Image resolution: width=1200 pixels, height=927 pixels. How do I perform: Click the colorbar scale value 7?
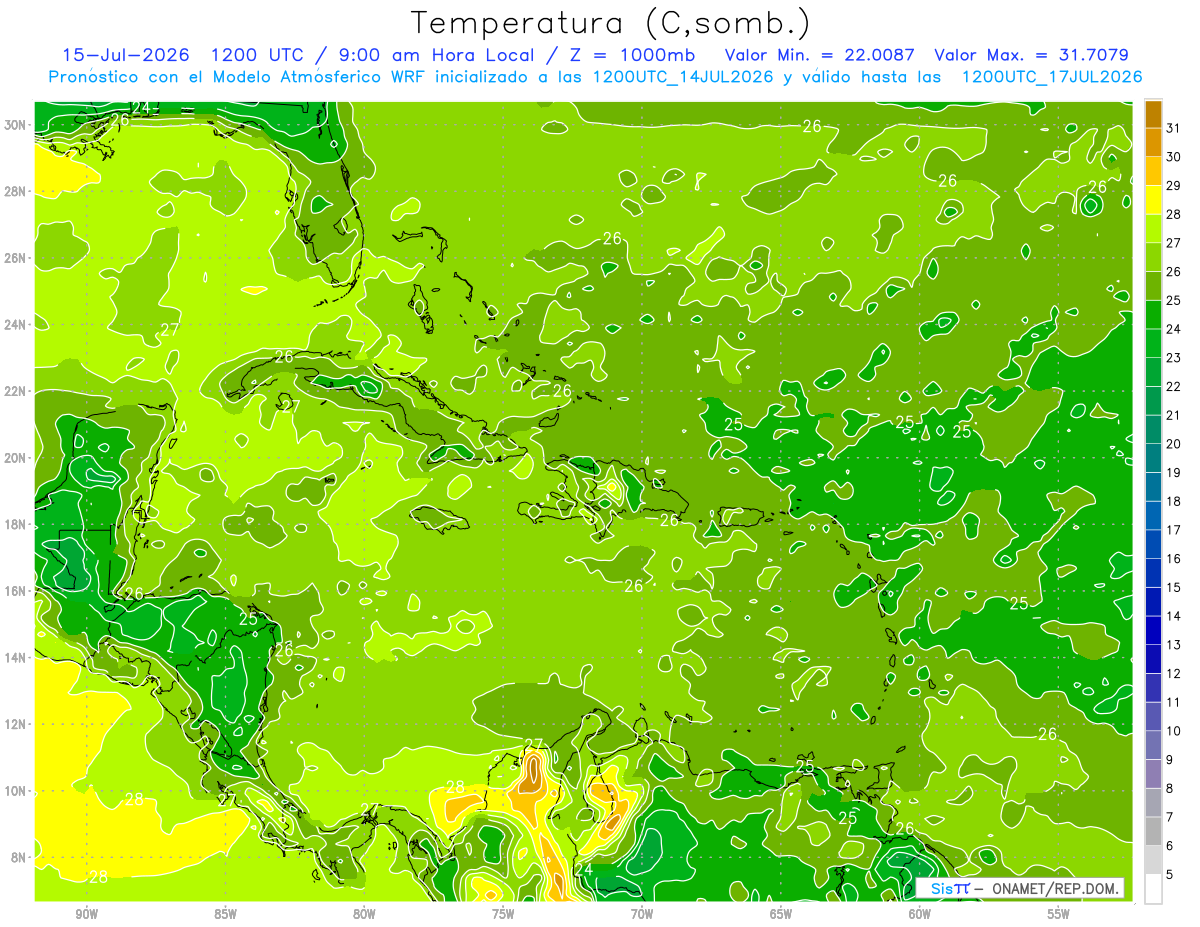(1170, 817)
